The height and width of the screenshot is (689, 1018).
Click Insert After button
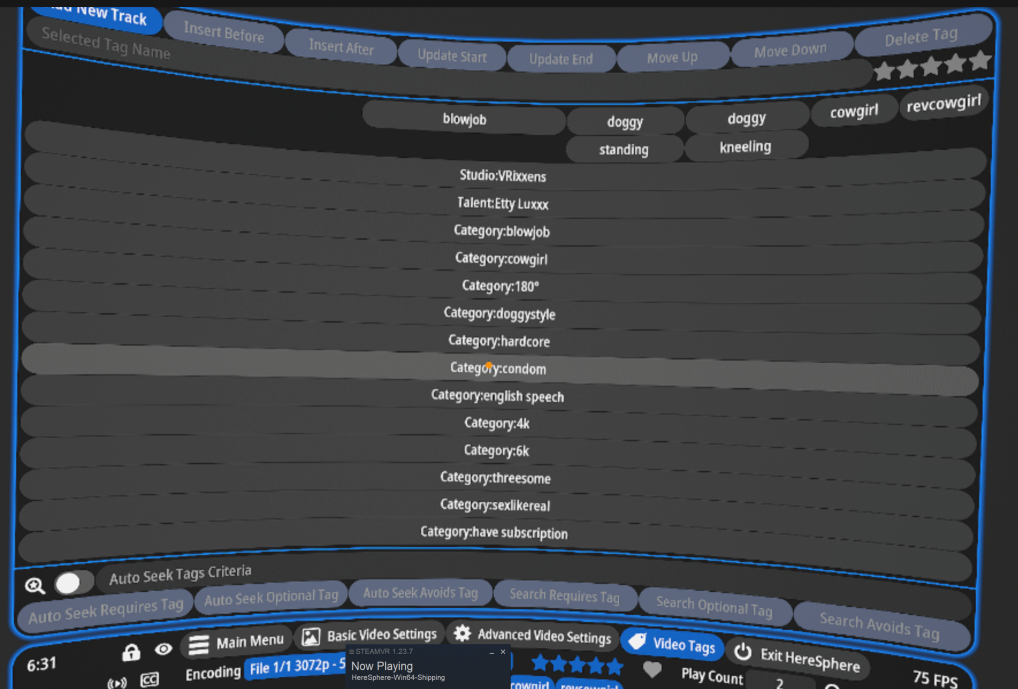click(x=341, y=46)
